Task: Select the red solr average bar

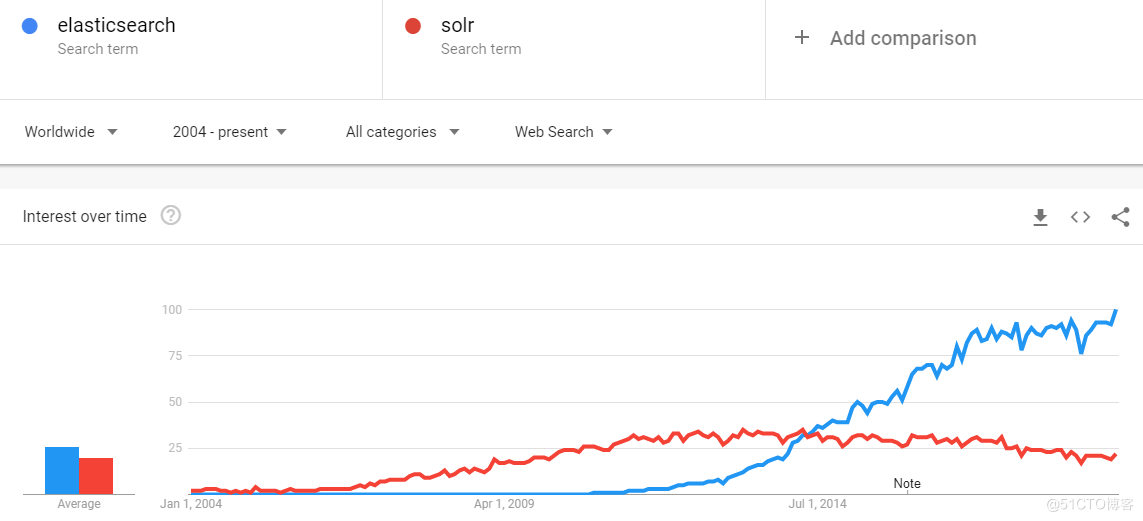Action: click(96, 476)
